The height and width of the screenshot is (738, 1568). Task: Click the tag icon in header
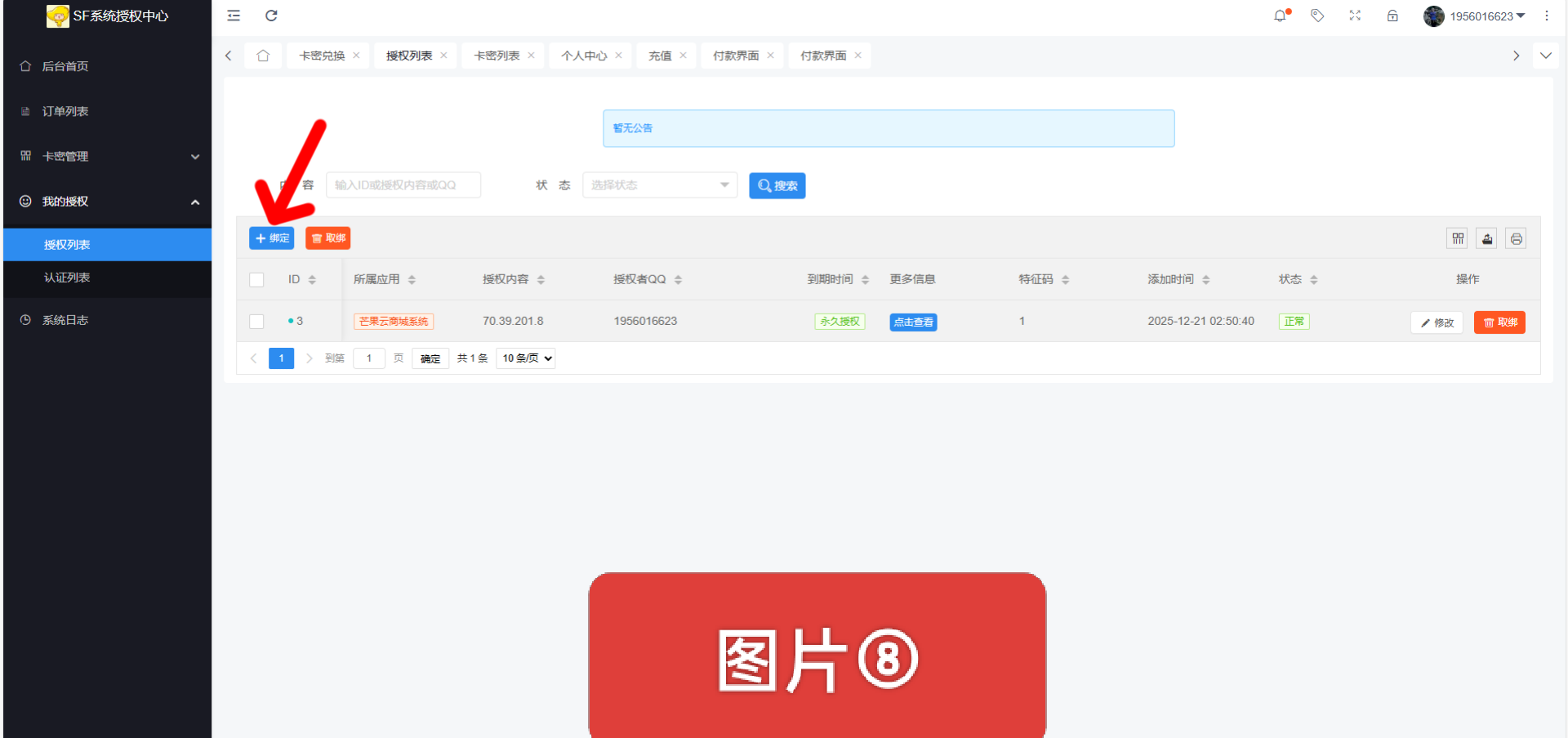point(1317,16)
